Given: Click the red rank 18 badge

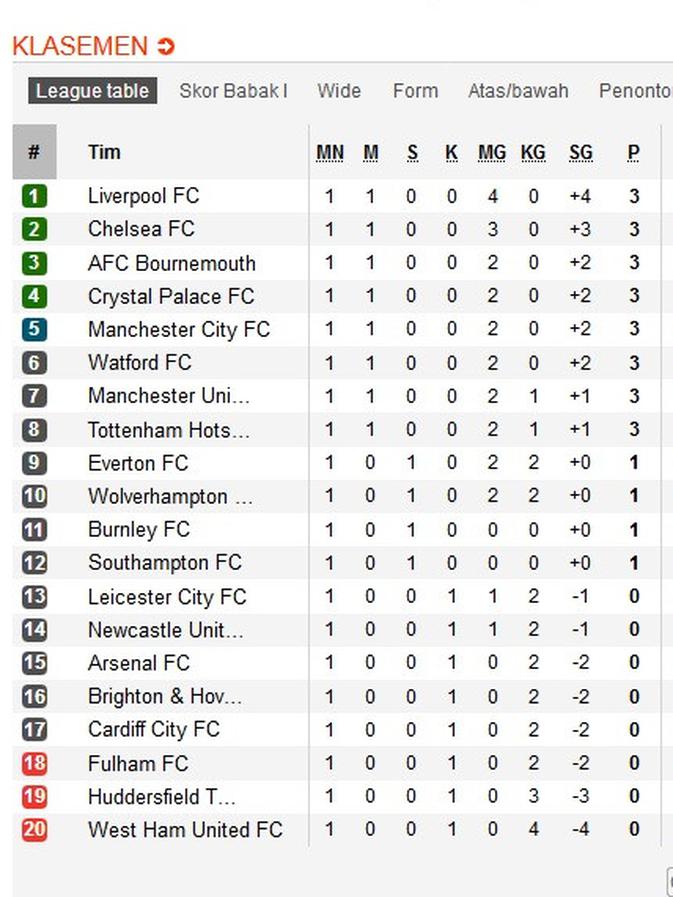Looking at the screenshot, I should click(x=34, y=763).
